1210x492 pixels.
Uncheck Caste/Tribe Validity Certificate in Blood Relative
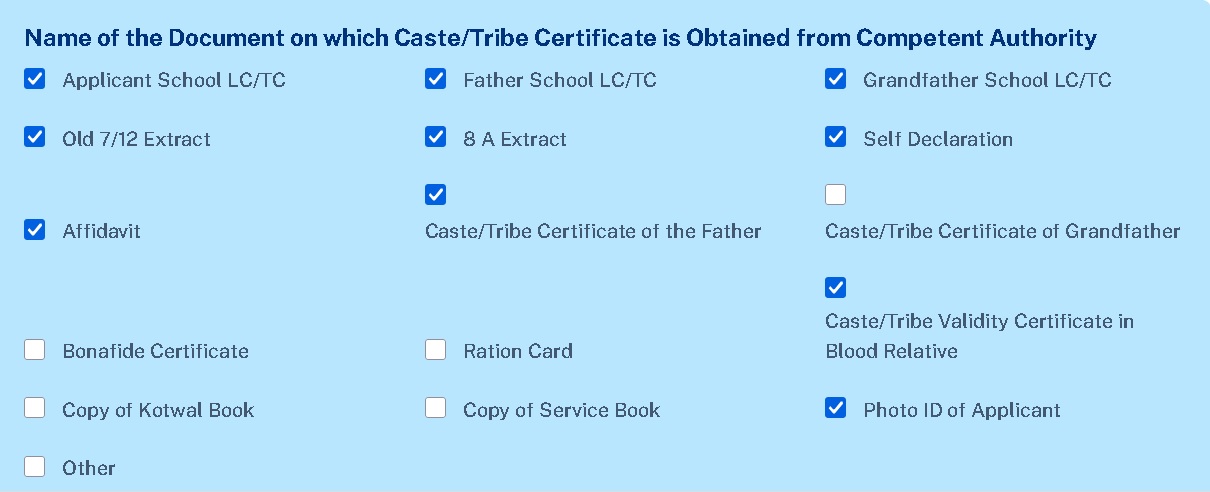835,288
